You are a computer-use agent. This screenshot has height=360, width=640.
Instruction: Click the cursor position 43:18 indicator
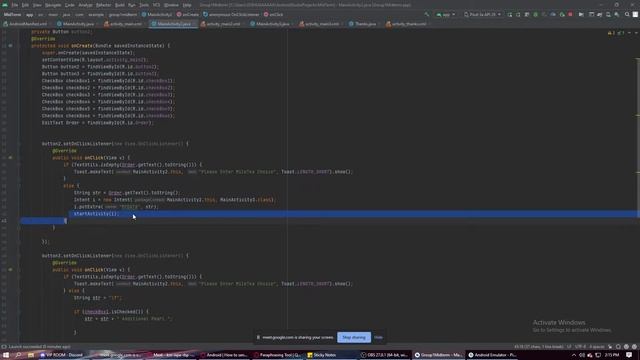(539, 347)
